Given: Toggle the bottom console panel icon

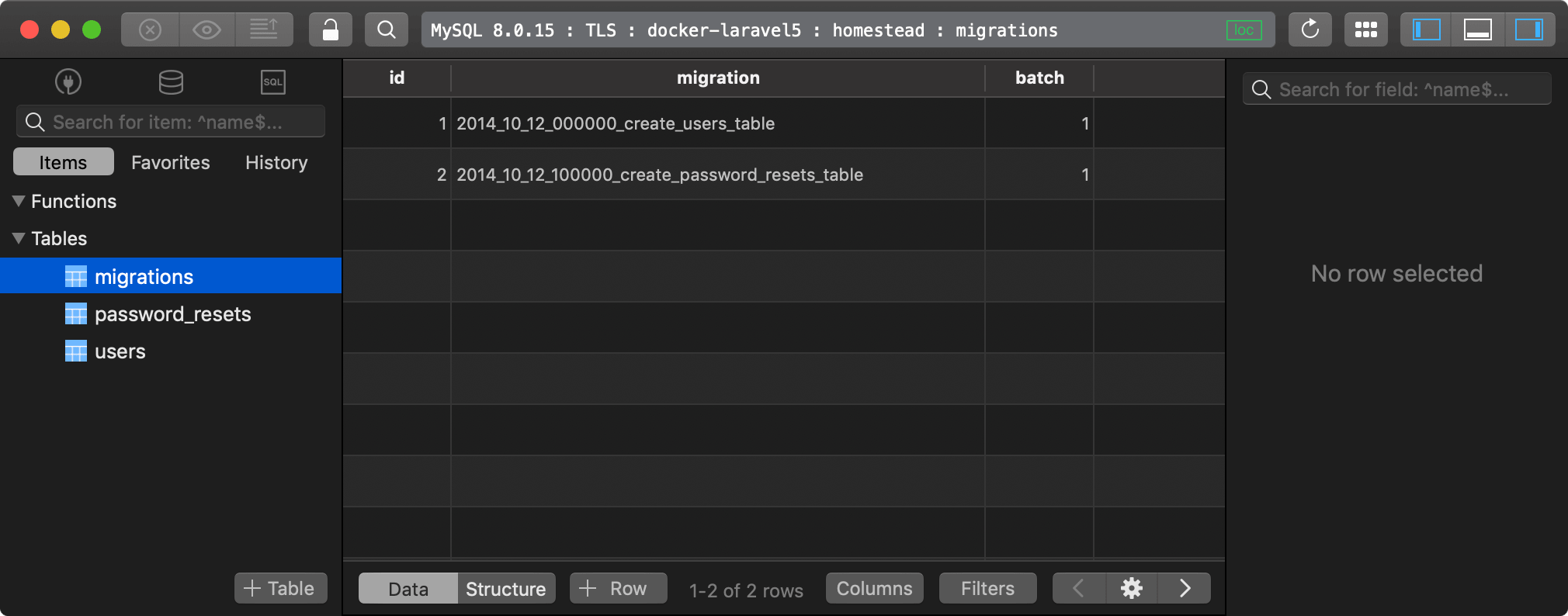Looking at the screenshot, I should (1478, 30).
